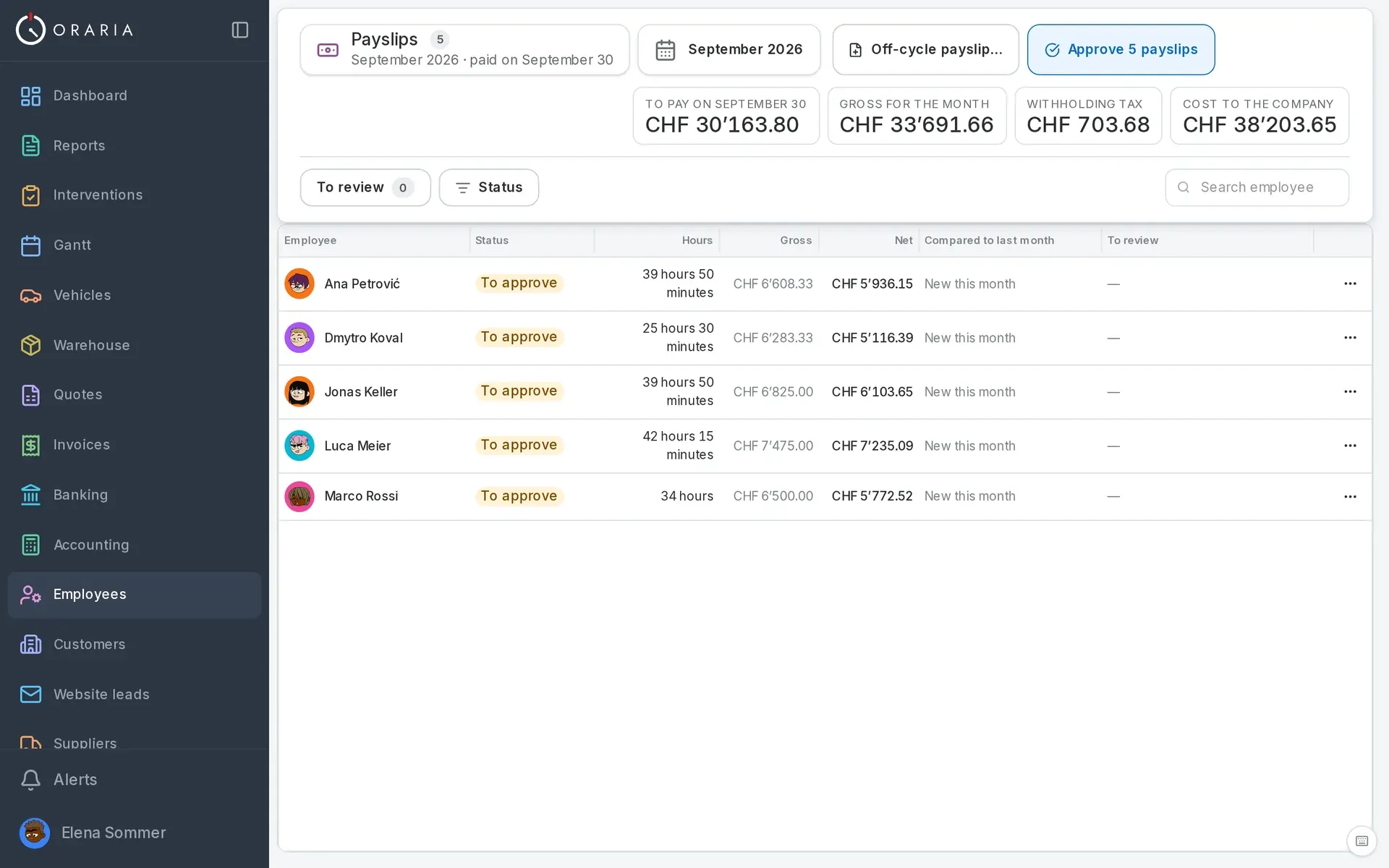
Task: Go to the Employees section
Action: pyautogui.click(x=135, y=595)
